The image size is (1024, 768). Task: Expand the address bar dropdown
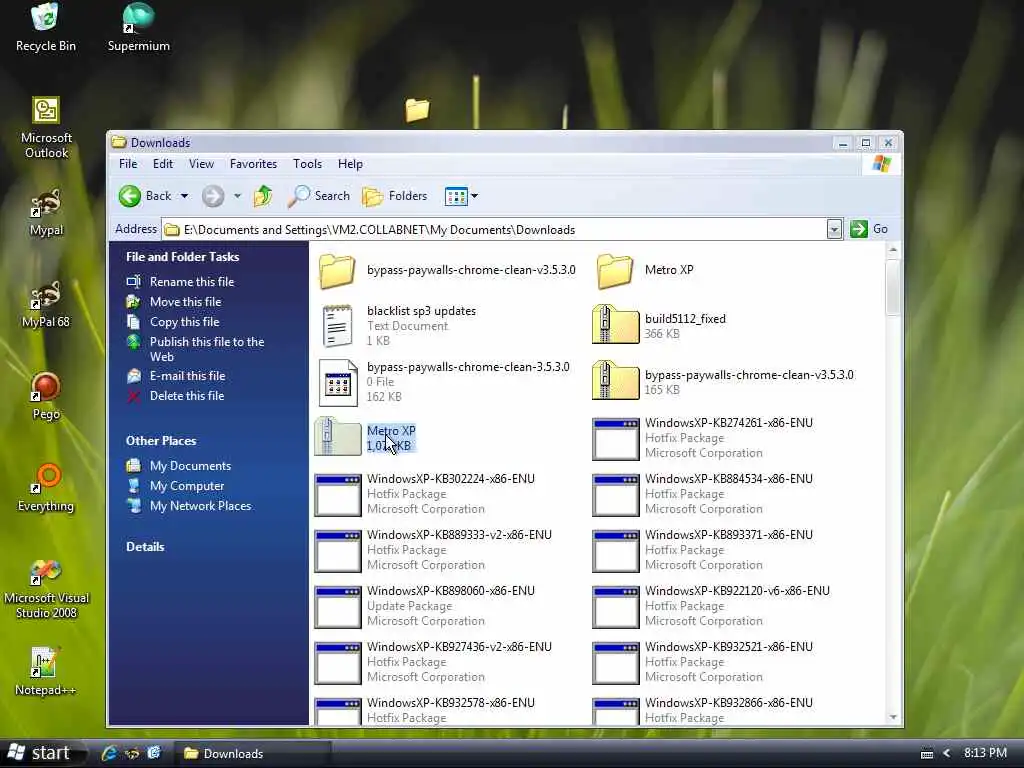[834, 229]
